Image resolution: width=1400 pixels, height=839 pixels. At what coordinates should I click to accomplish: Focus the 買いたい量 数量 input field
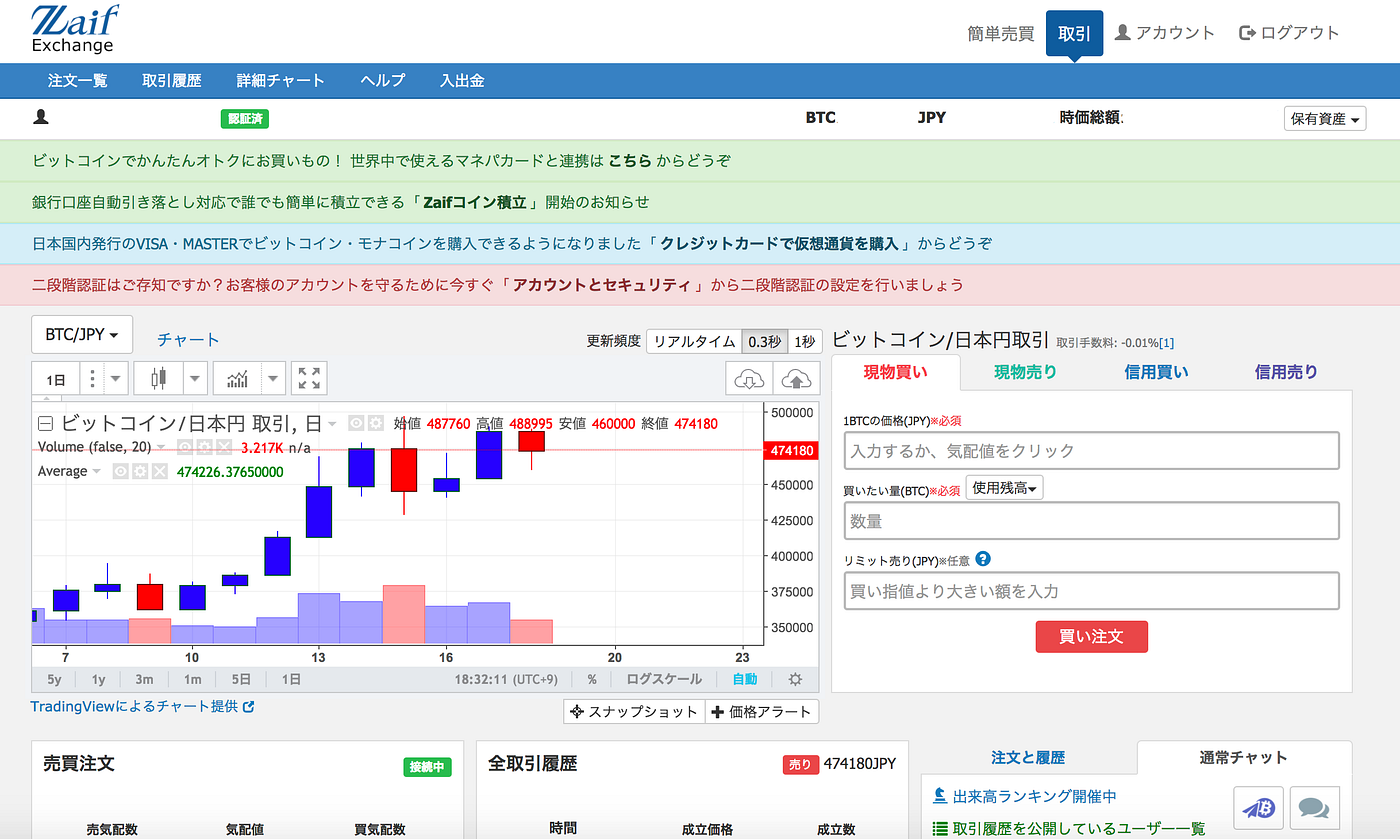point(1091,521)
